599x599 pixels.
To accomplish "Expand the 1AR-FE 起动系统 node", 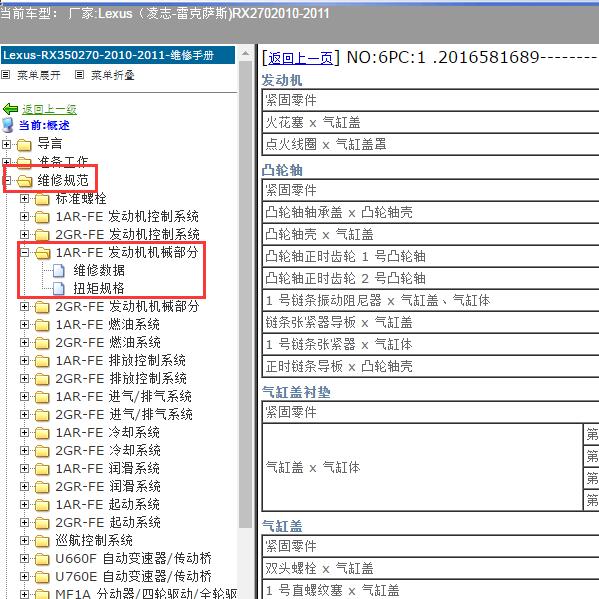I will tap(24, 504).
